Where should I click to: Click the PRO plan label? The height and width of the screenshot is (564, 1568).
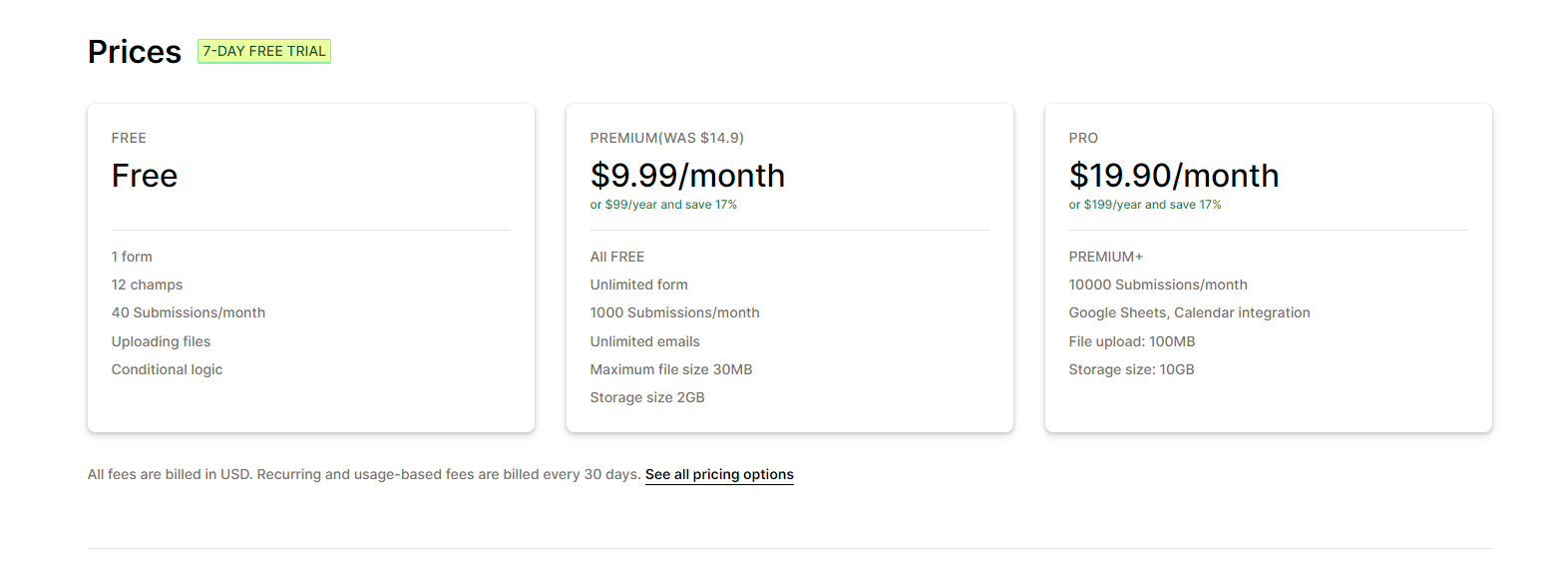pos(1083,138)
